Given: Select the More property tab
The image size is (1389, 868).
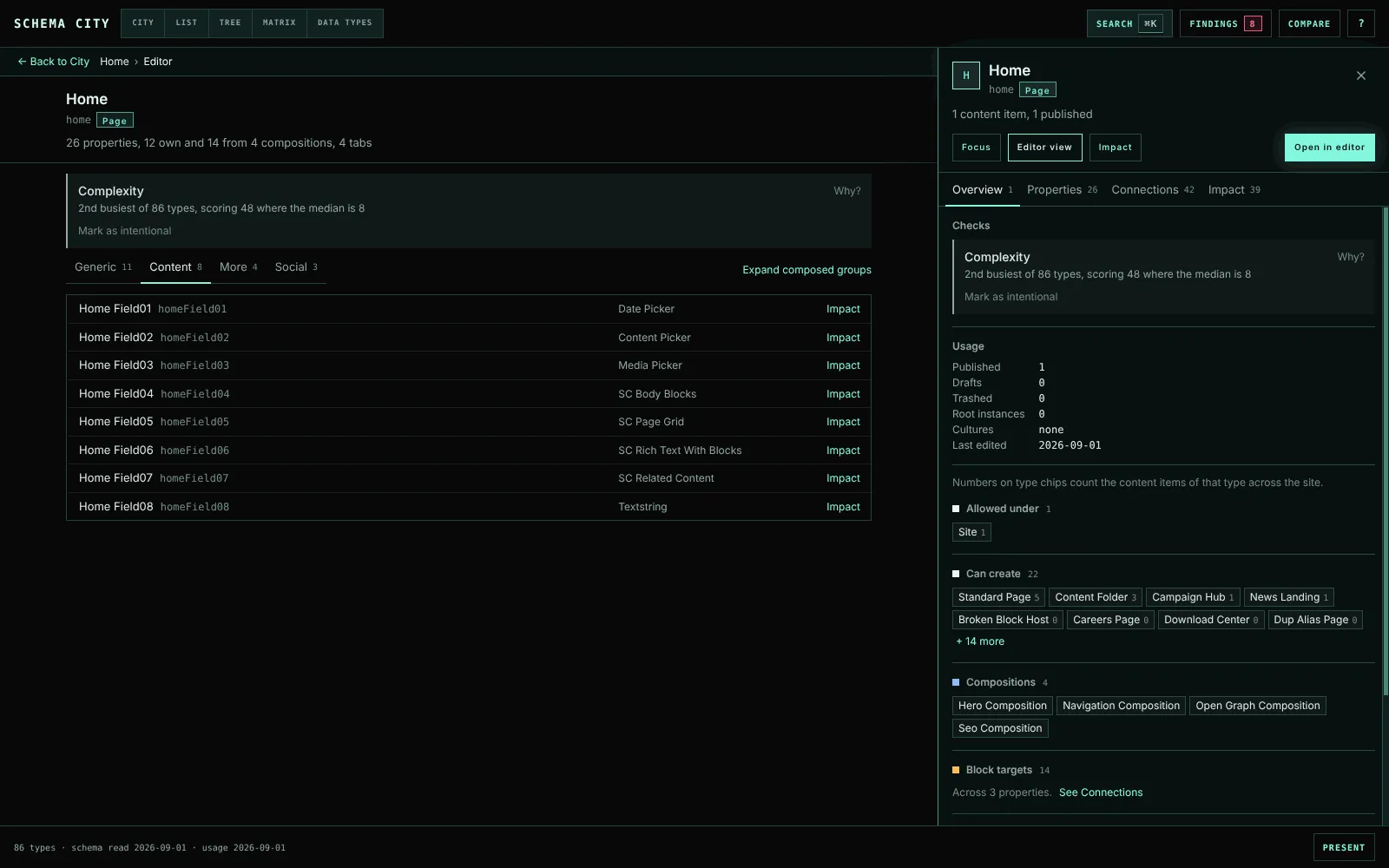Looking at the screenshot, I should [239, 267].
